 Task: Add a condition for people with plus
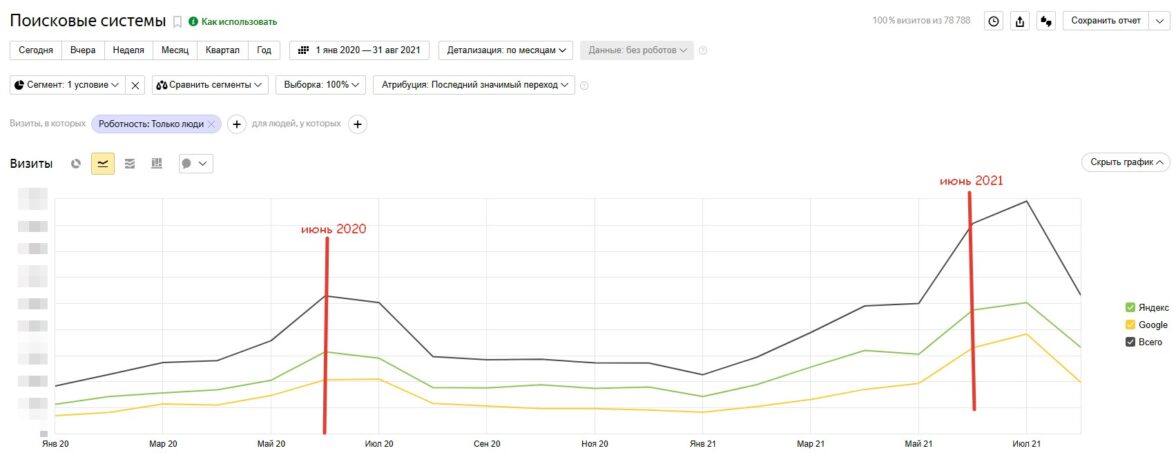(x=358, y=124)
